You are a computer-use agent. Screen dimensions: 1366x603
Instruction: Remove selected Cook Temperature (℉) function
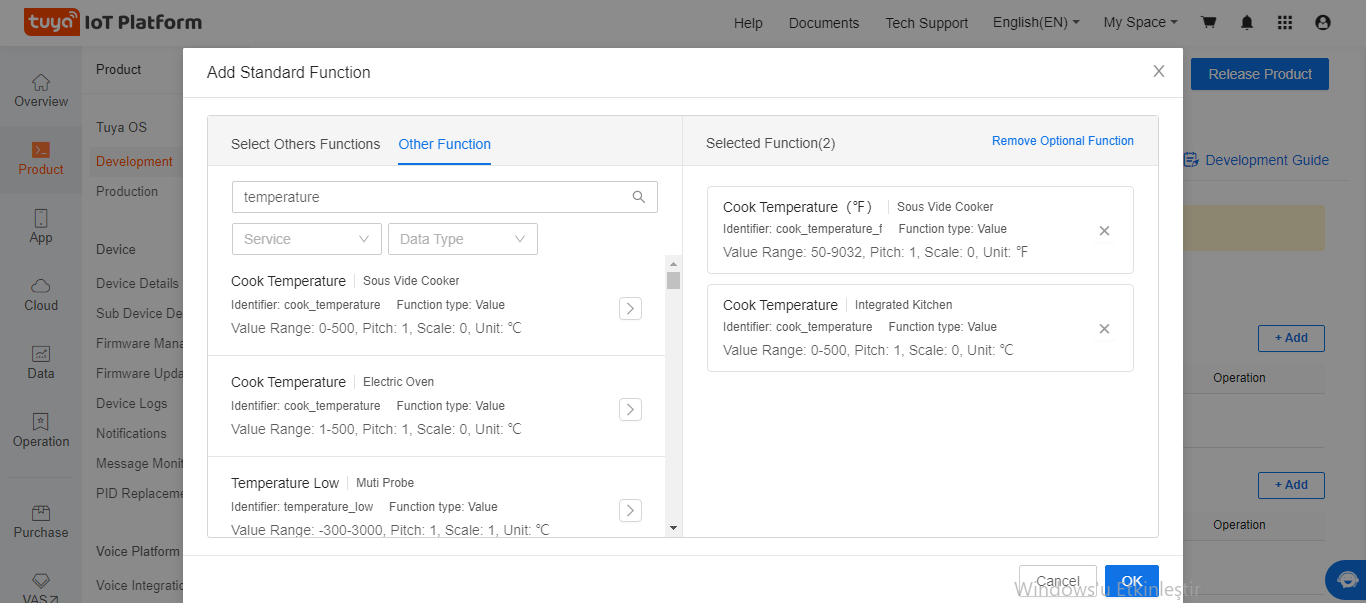1104,231
